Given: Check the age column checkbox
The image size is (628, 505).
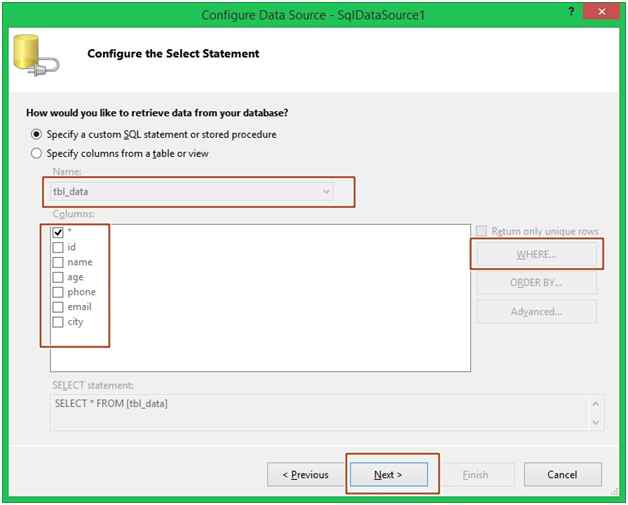Looking at the screenshot, I should click(58, 277).
